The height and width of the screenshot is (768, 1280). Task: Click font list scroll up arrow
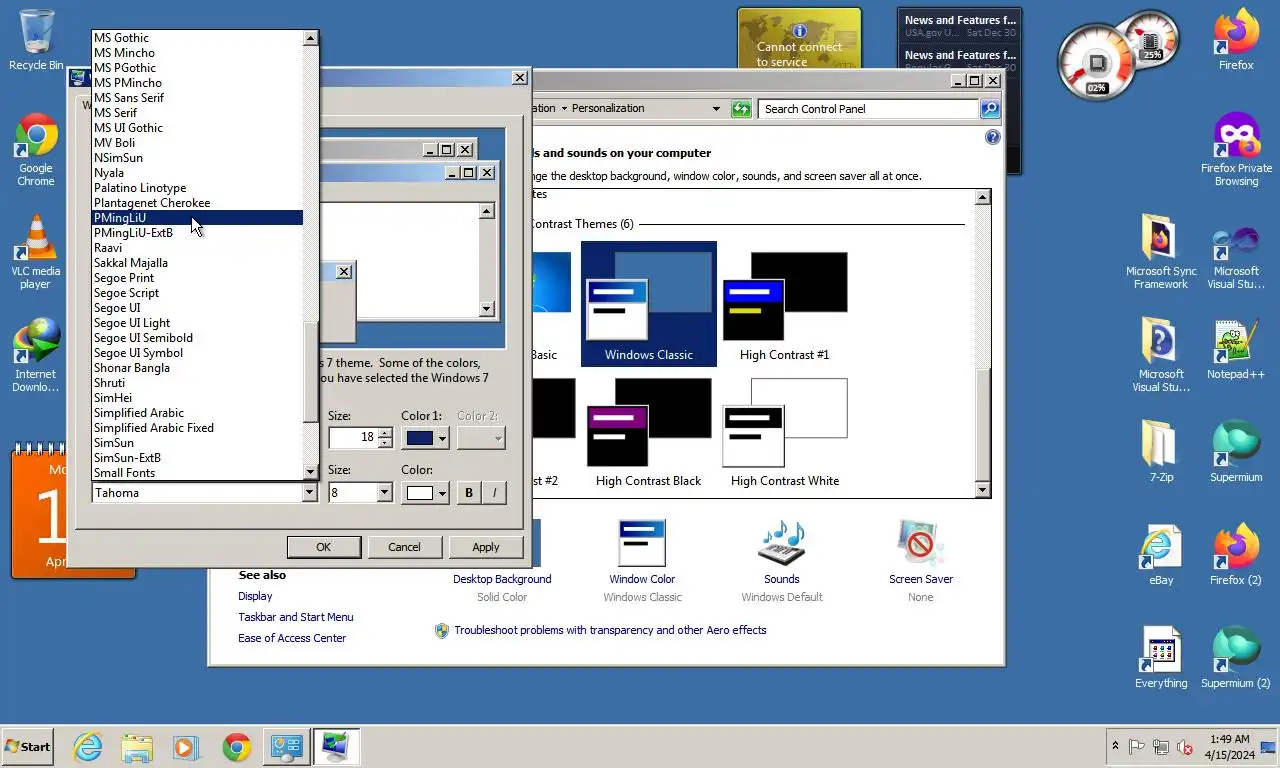(x=310, y=38)
